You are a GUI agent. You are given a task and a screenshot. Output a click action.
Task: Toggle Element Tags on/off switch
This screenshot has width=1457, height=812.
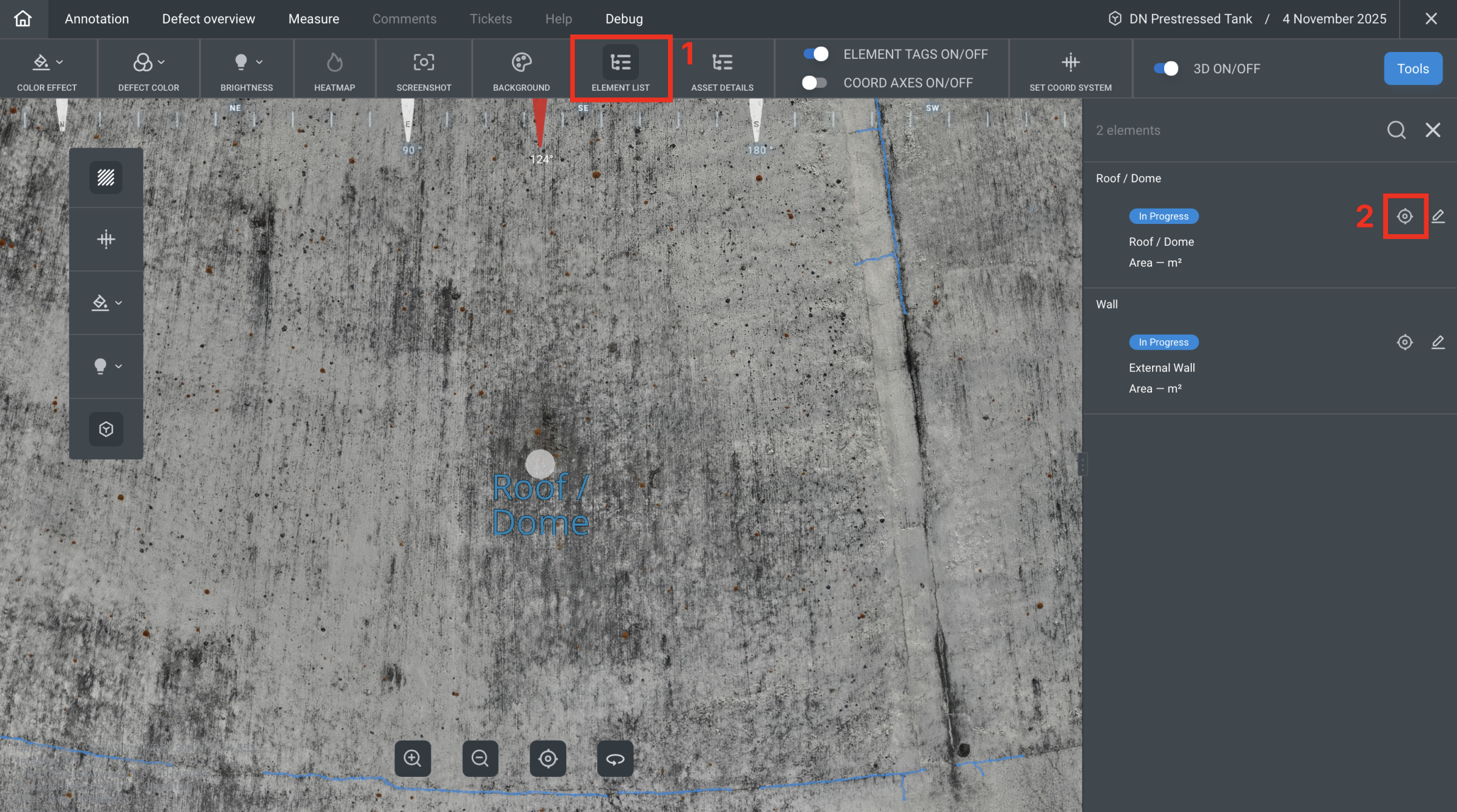816,54
